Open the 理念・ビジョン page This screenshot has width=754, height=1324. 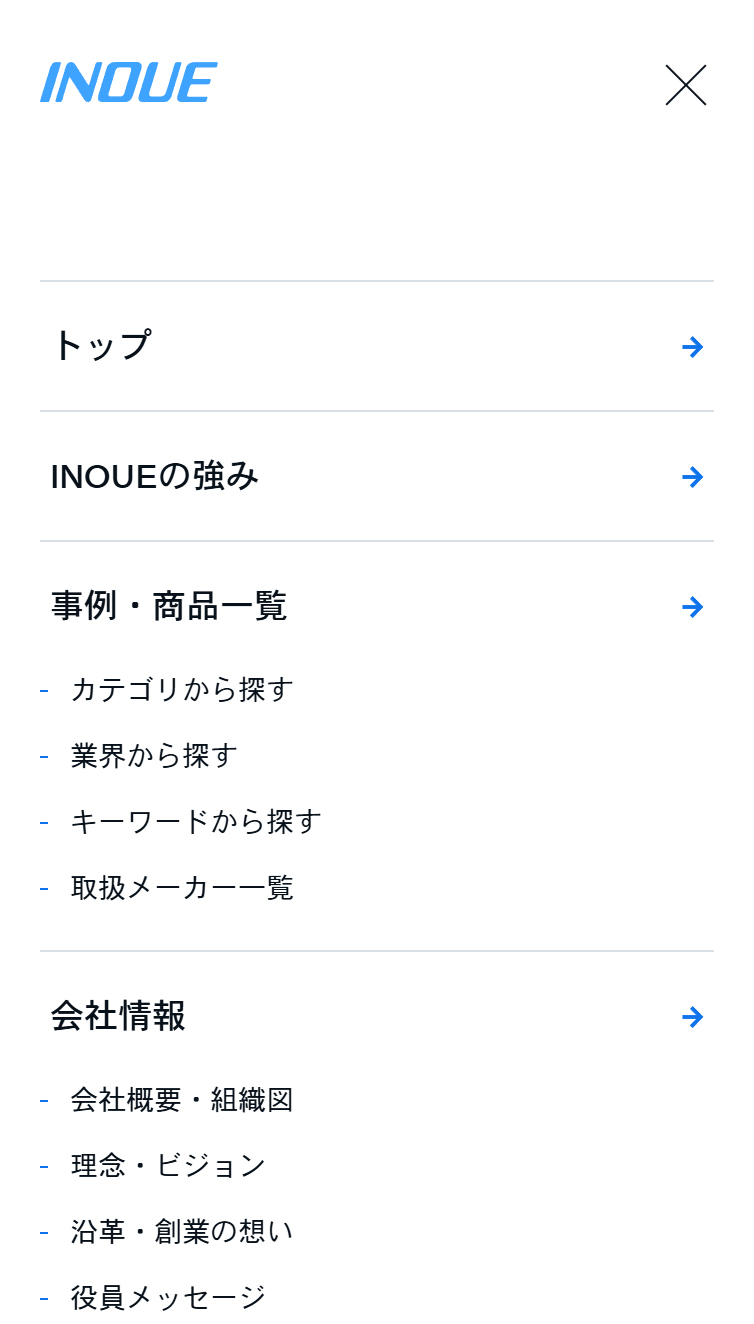(x=166, y=1165)
